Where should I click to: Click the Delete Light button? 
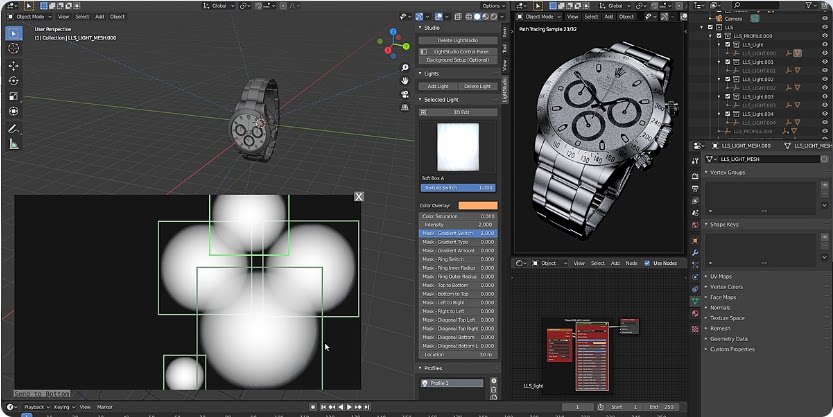coord(478,86)
